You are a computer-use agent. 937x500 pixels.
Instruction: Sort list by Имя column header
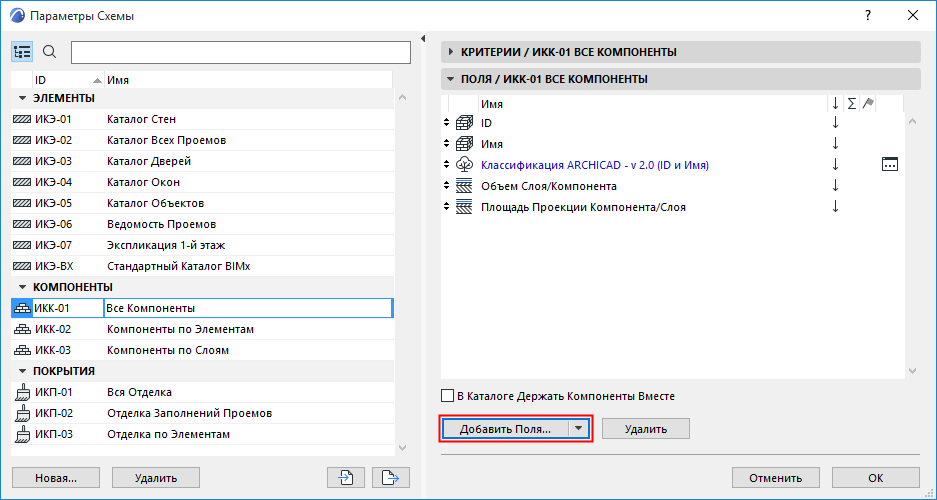[x=248, y=80]
